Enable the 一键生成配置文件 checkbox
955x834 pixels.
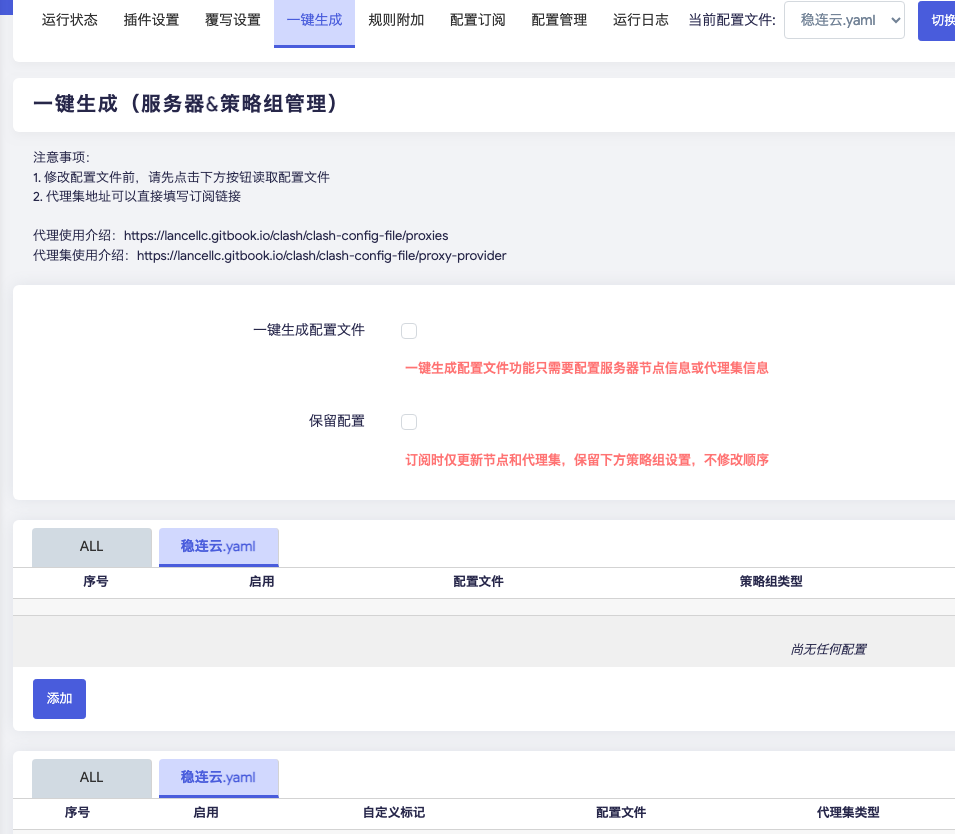pyautogui.click(x=409, y=331)
